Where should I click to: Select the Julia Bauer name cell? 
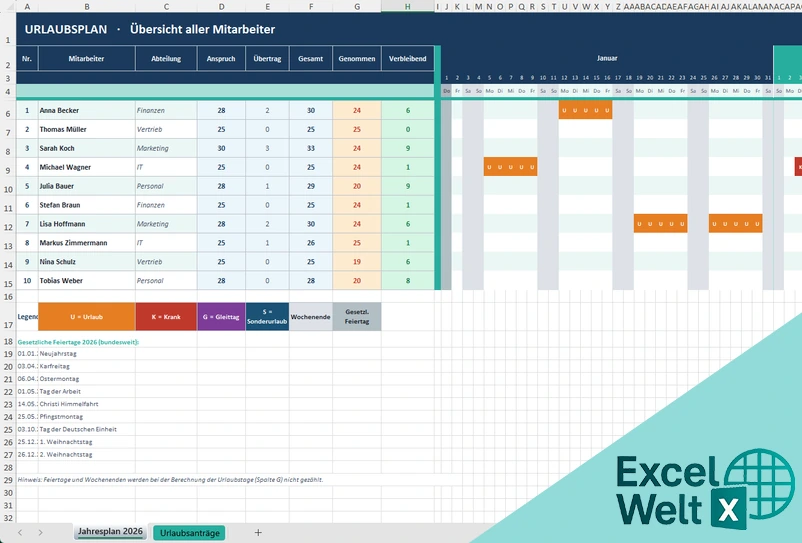pyautogui.click(x=87, y=186)
